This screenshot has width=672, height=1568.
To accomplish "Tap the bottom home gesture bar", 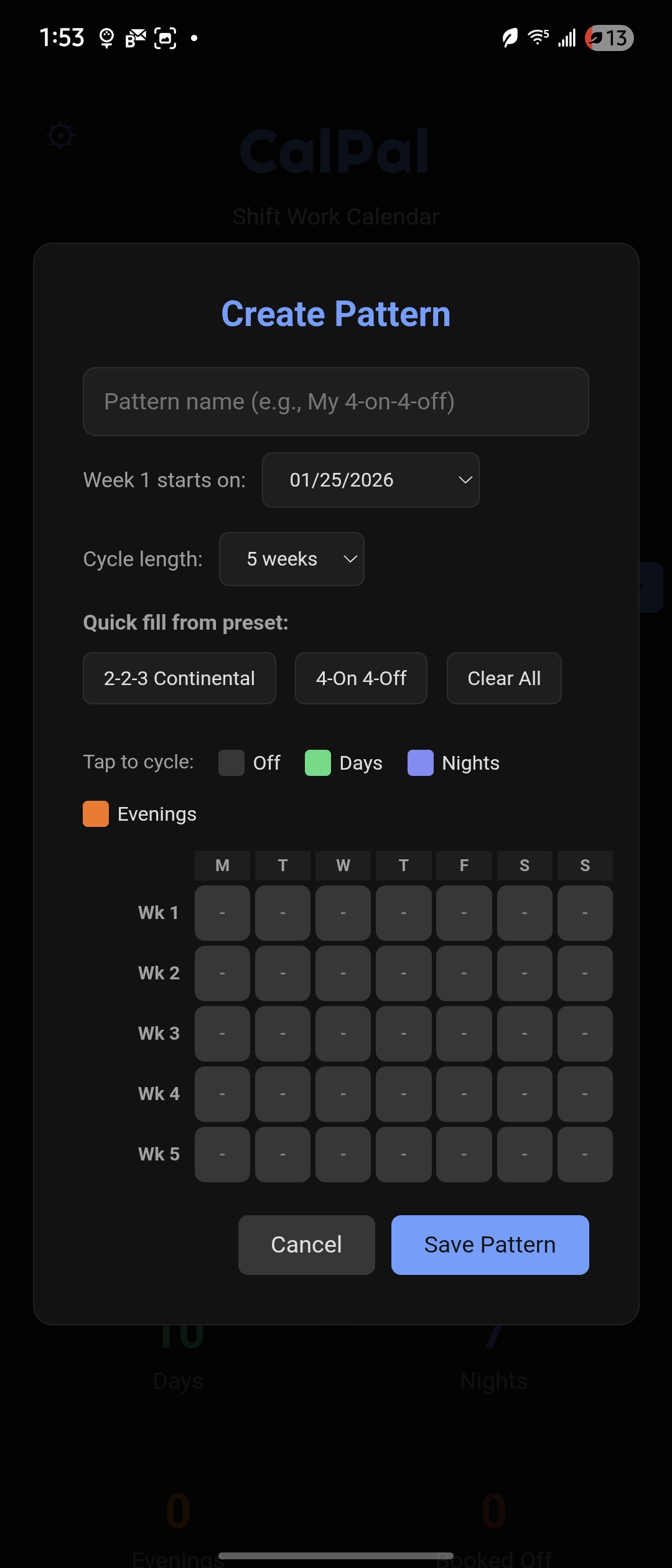I will (x=336, y=1556).
